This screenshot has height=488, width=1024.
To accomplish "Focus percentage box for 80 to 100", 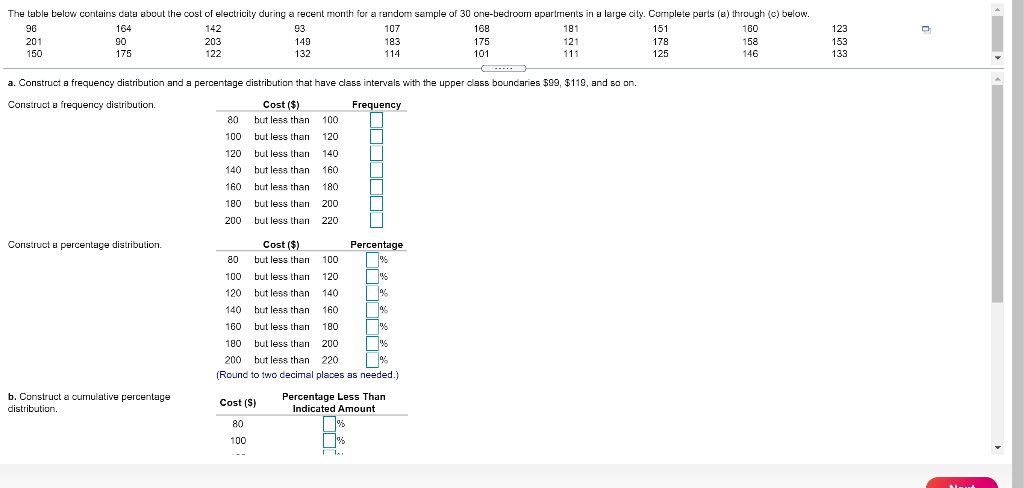I will 372,260.
